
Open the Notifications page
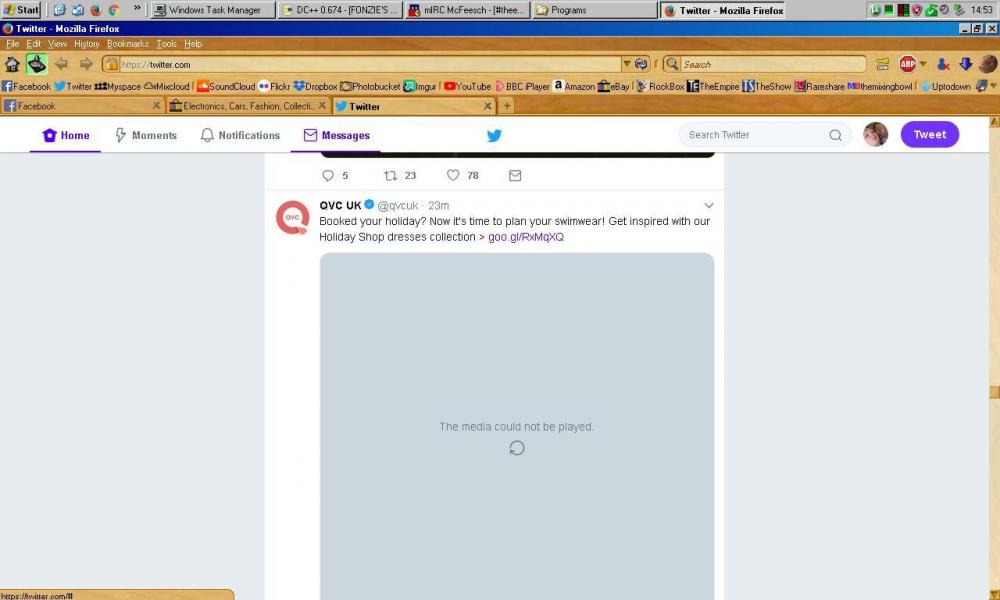click(240, 135)
